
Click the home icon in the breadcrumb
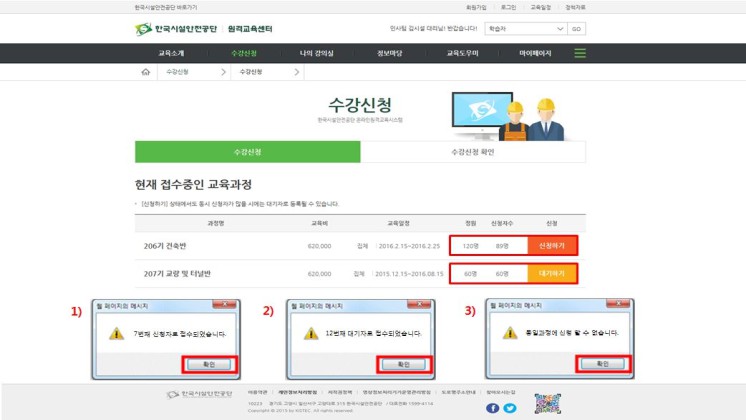point(146,72)
